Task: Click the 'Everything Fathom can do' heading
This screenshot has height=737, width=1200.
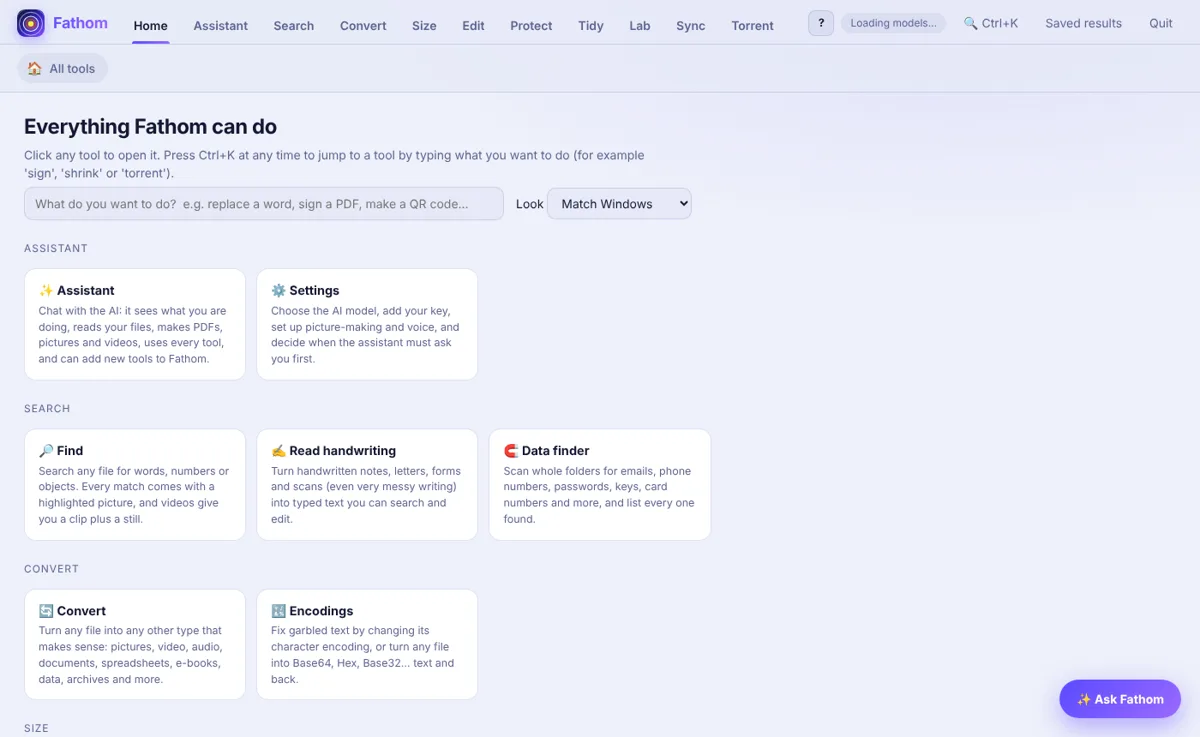Action: click(x=150, y=127)
